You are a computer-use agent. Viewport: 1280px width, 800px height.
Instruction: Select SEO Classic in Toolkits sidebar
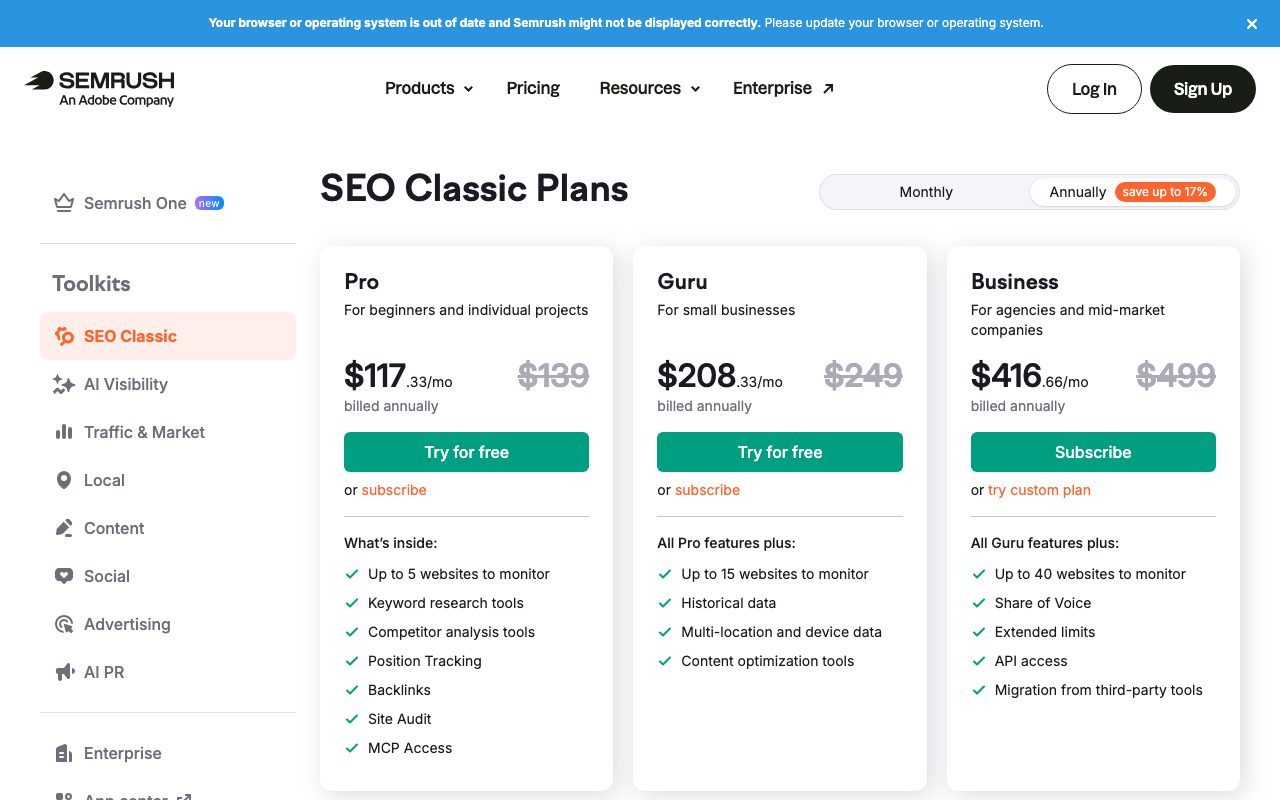168,336
